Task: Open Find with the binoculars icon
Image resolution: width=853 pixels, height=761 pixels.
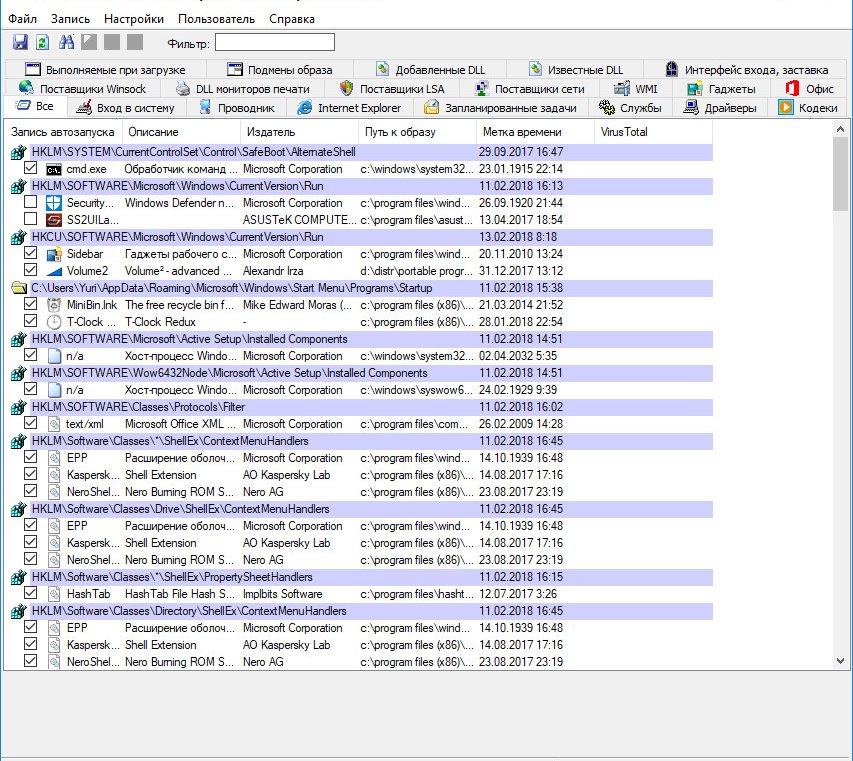Action: (66, 42)
